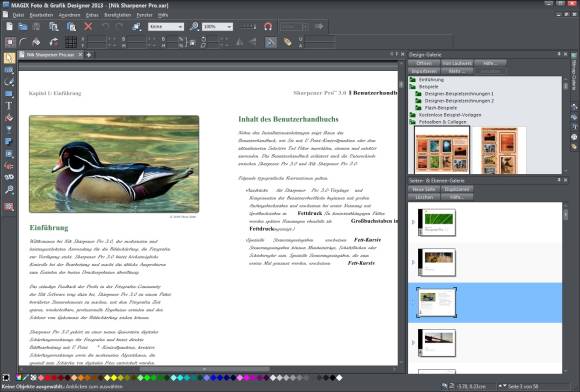The height and width of the screenshot is (392, 580).
Task: Add a new document tab with plus
Action: point(89,55)
